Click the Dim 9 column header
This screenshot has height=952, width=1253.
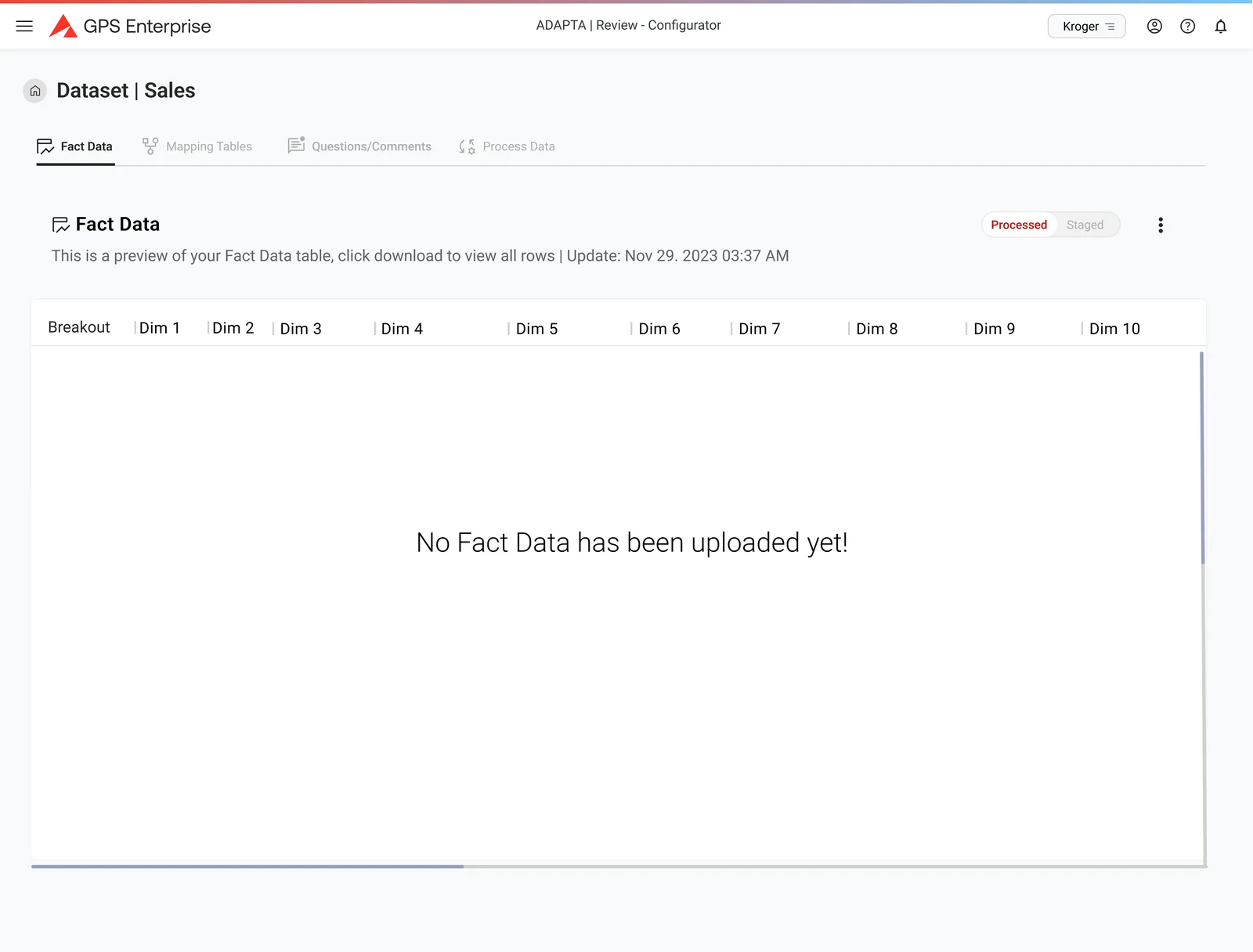(x=995, y=329)
